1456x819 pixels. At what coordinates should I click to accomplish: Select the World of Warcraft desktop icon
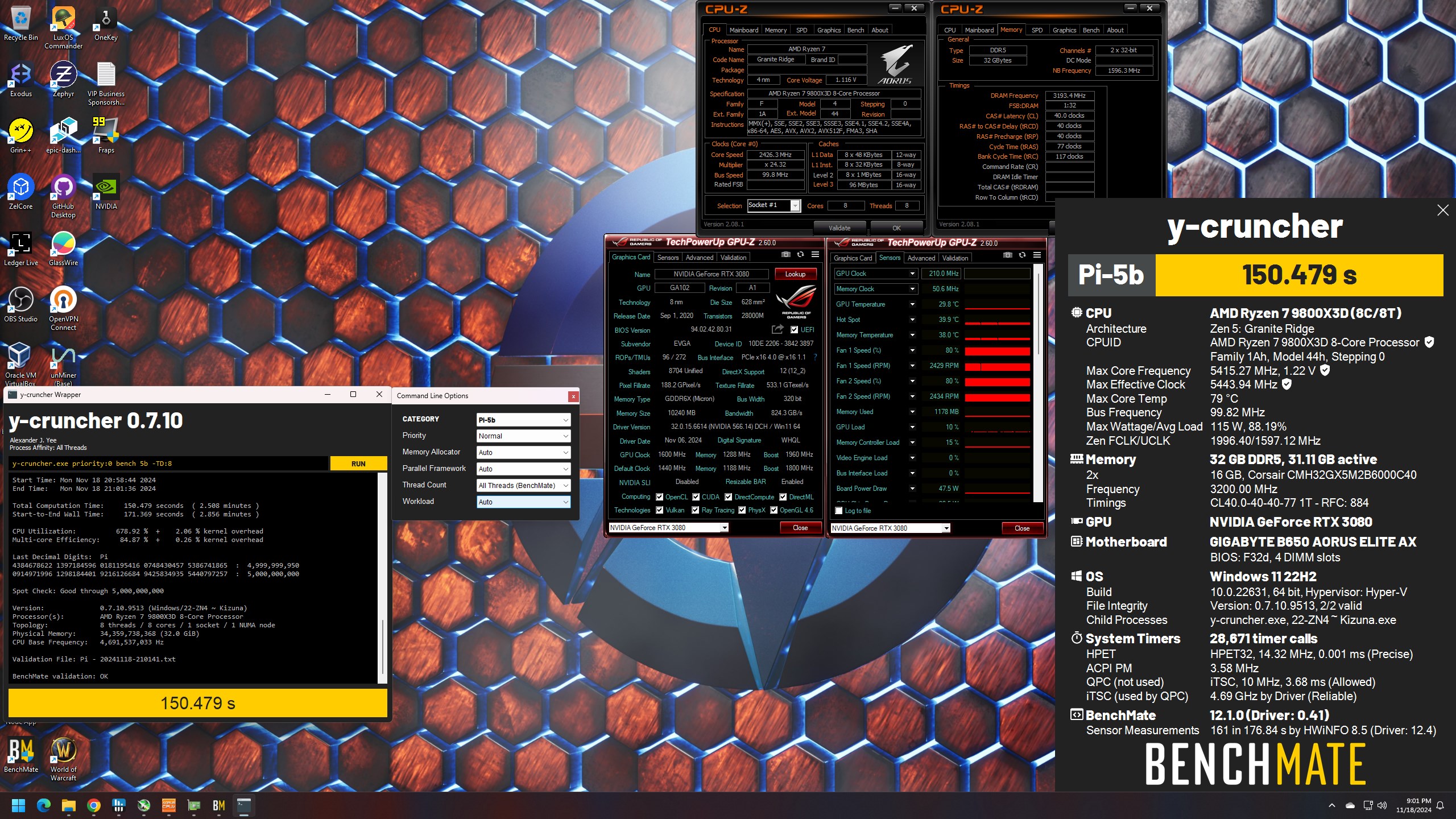[63, 760]
